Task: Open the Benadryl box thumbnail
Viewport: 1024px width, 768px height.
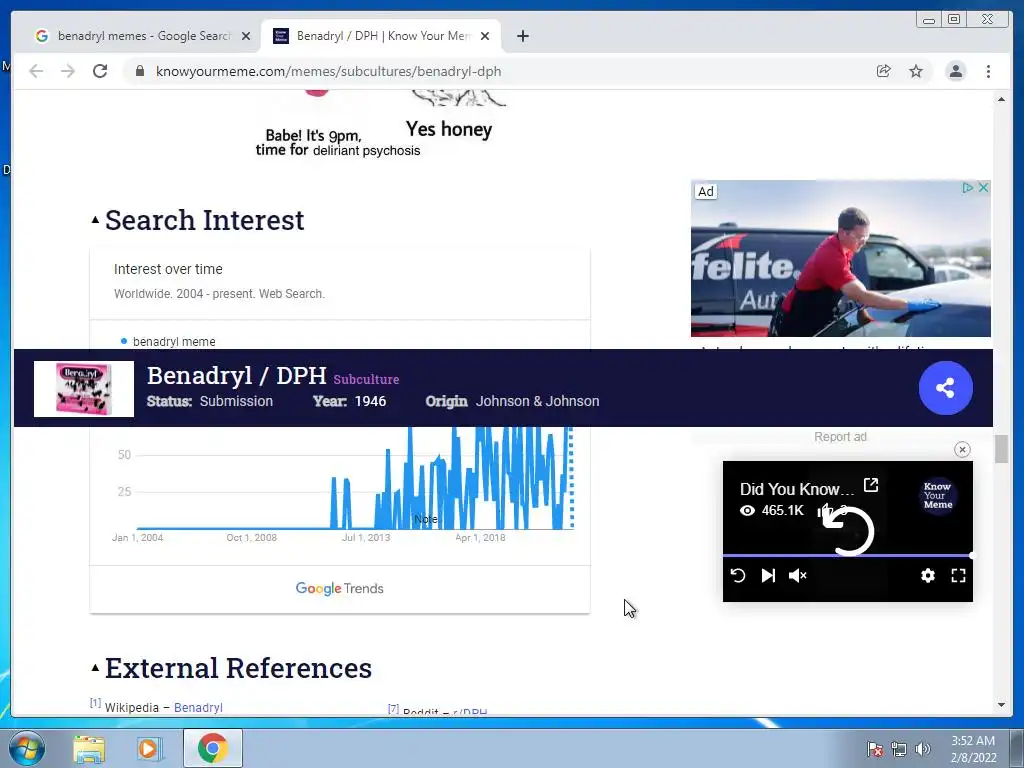Action: (x=84, y=389)
